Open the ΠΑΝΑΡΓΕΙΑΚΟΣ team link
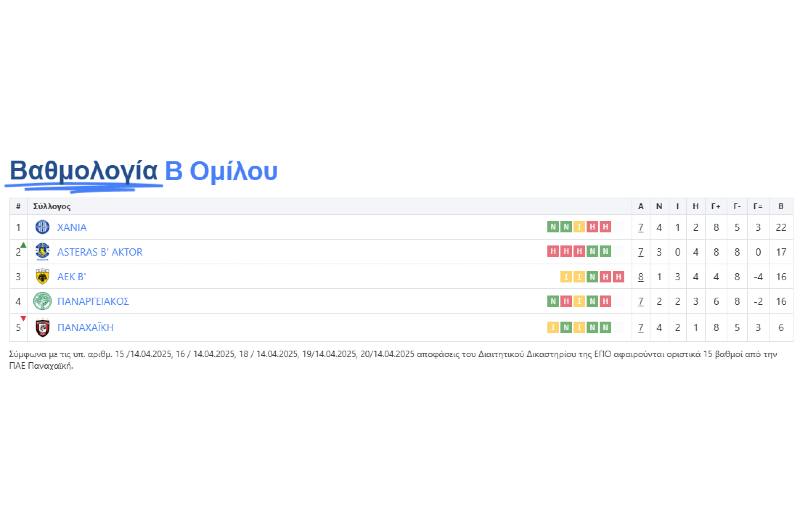Image resolution: width=800 pixels, height=525 pixels. [x=93, y=301]
